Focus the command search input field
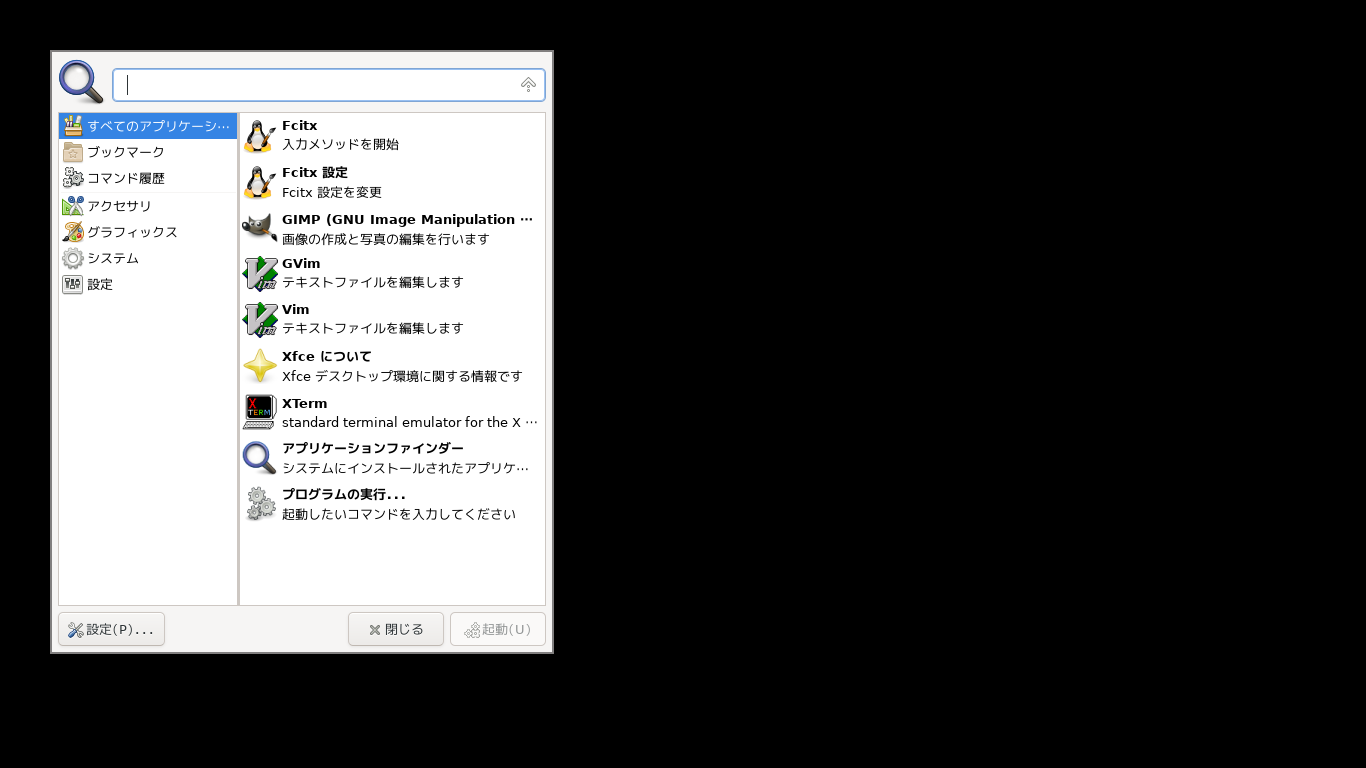This screenshot has width=1366, height=768. [329, 85]
